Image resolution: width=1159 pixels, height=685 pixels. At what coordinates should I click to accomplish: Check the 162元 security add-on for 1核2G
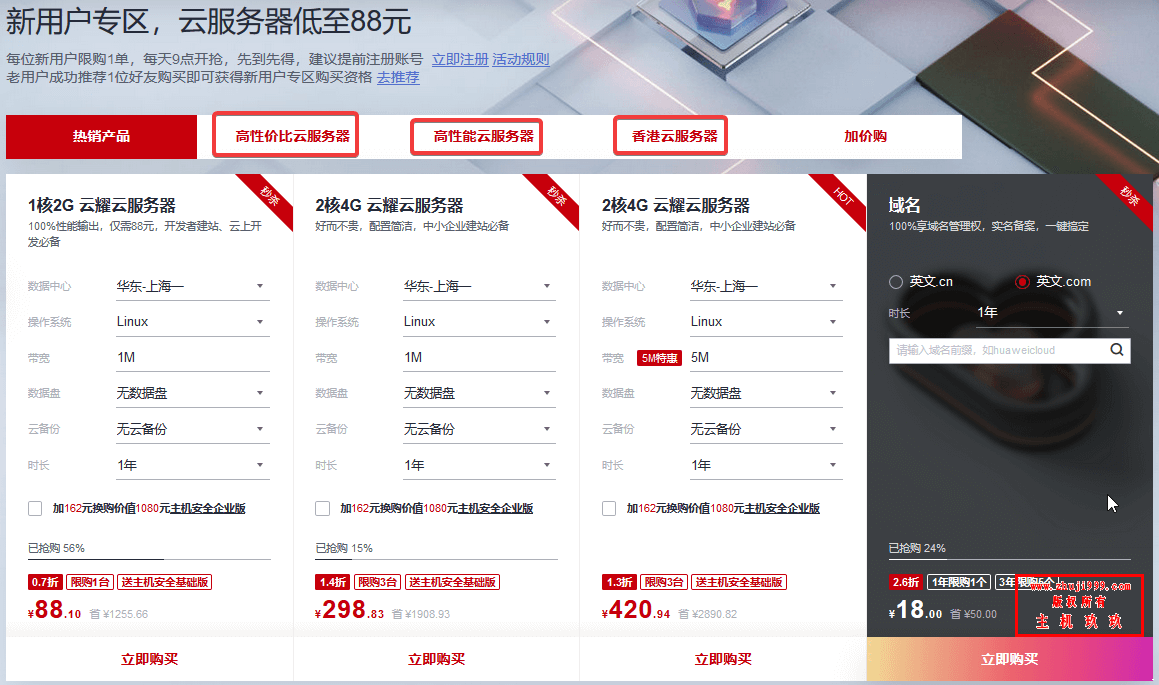(36, 509)
